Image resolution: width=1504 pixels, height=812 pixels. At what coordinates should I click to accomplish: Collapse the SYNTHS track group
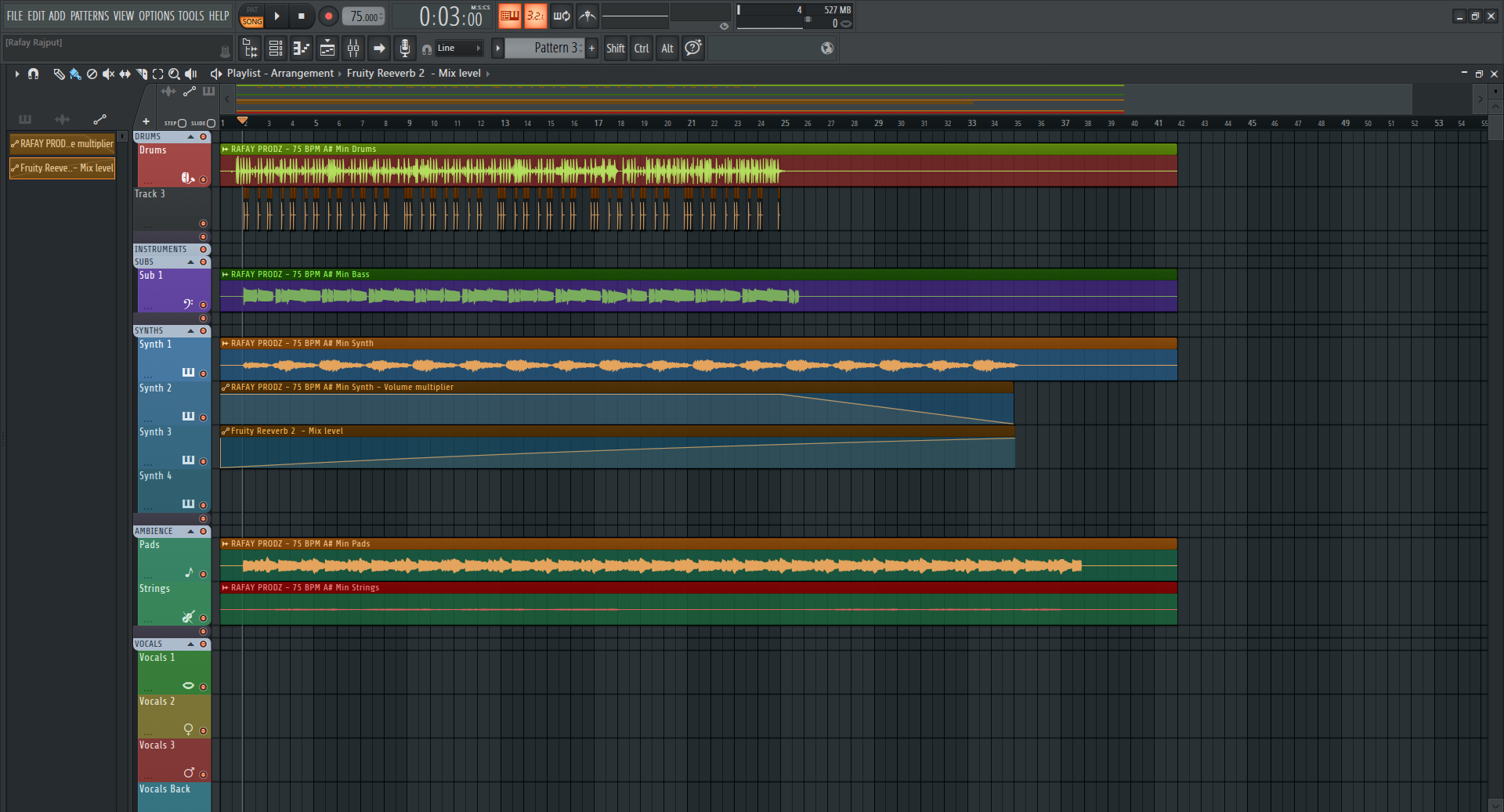[190, 331]
